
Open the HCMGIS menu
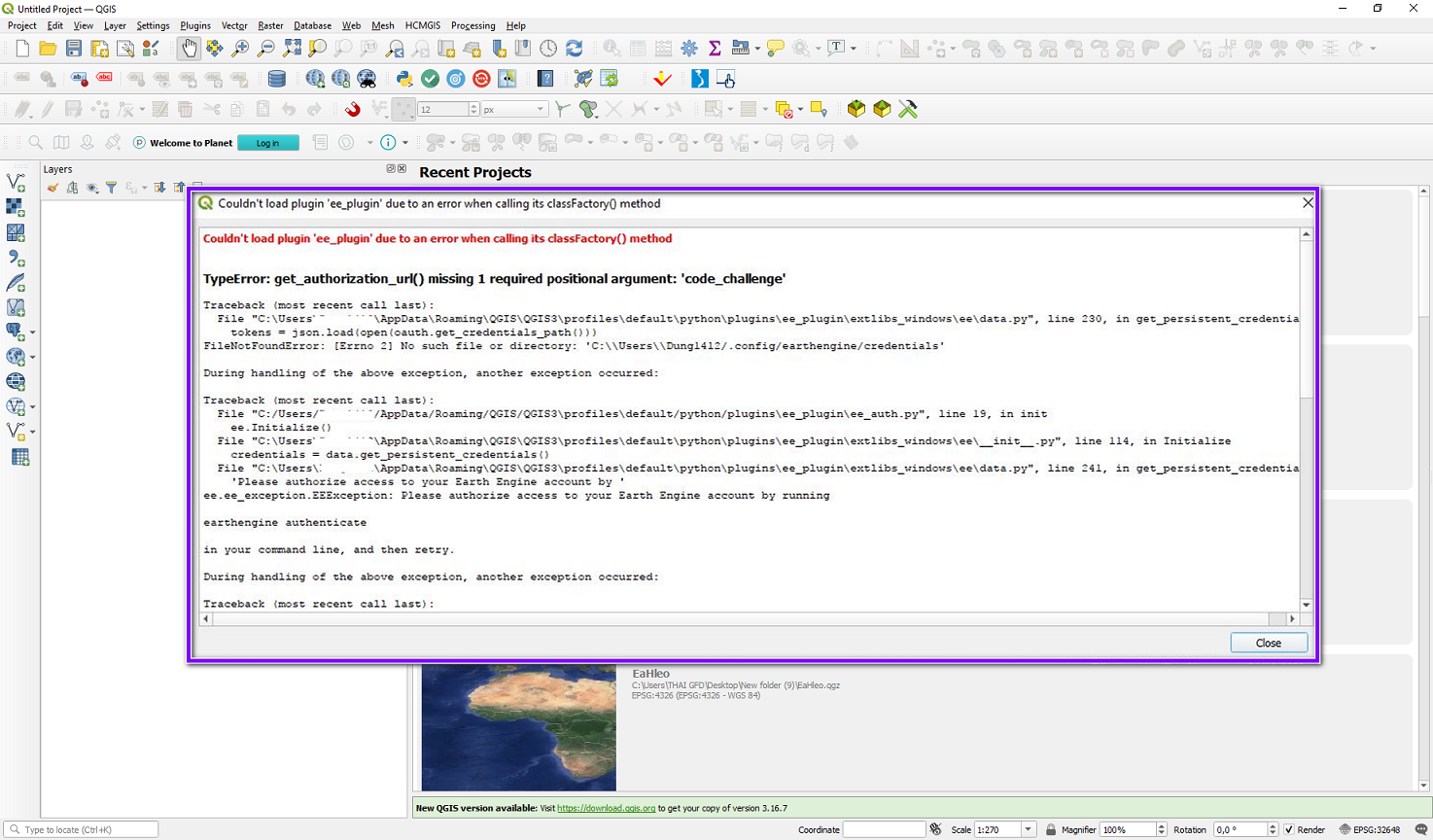tap(423, 26)
